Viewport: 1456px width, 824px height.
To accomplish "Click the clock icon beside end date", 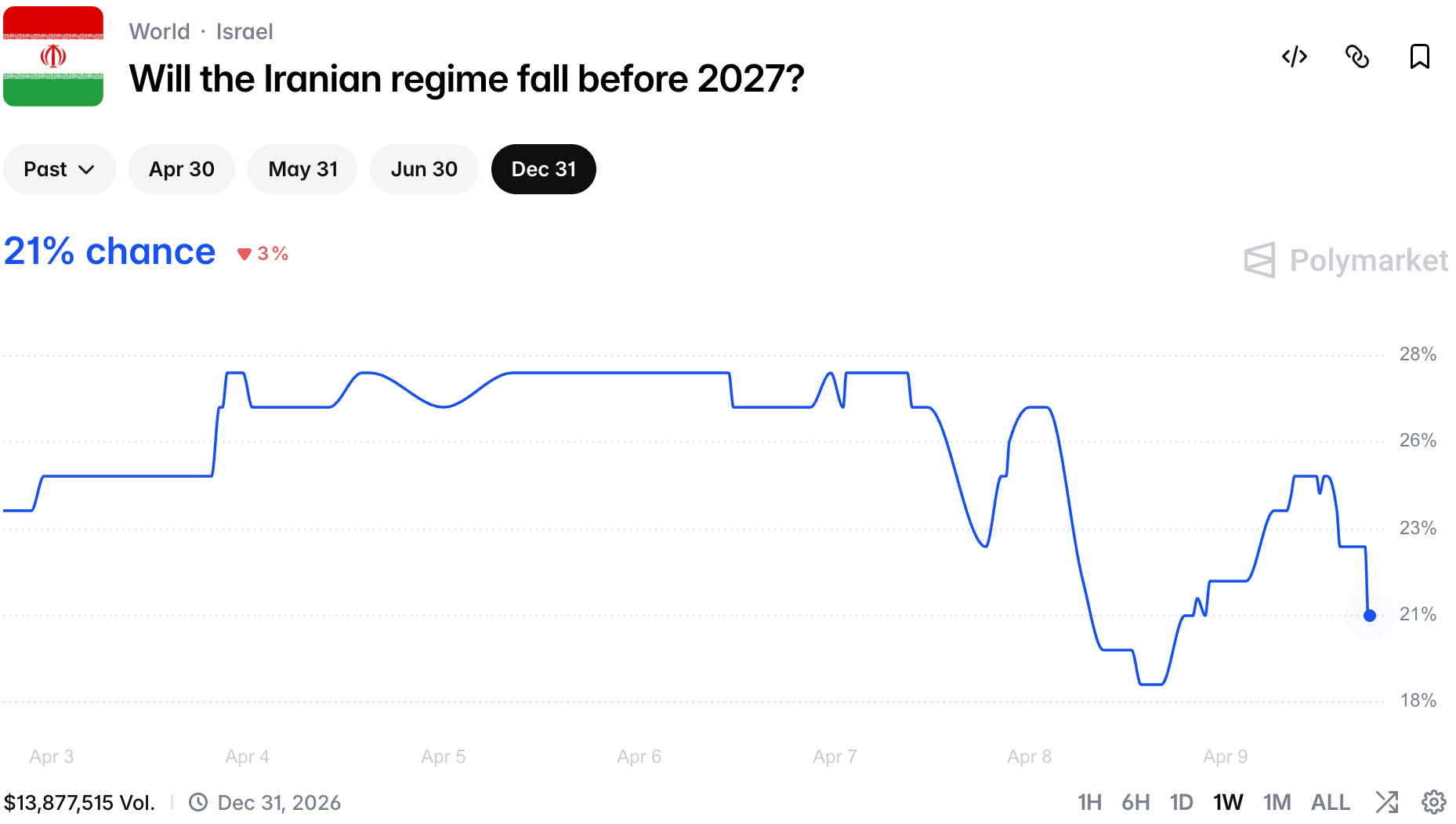I will pyautogui.click(x=198, y=802).
